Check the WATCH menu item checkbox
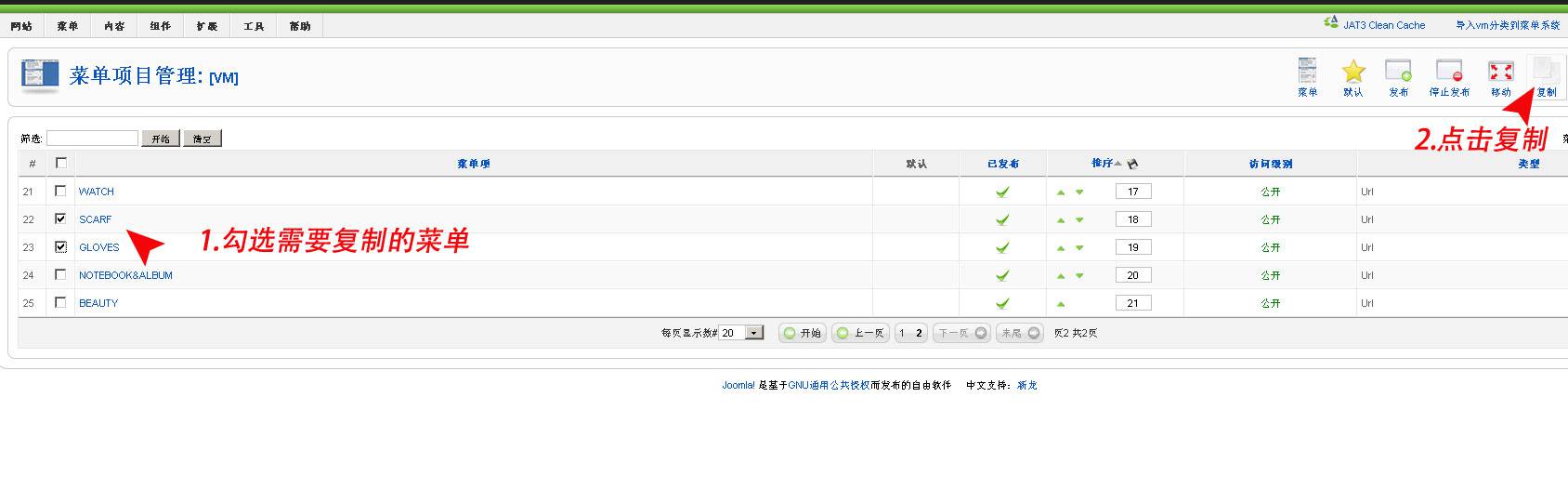 [61, 191]
